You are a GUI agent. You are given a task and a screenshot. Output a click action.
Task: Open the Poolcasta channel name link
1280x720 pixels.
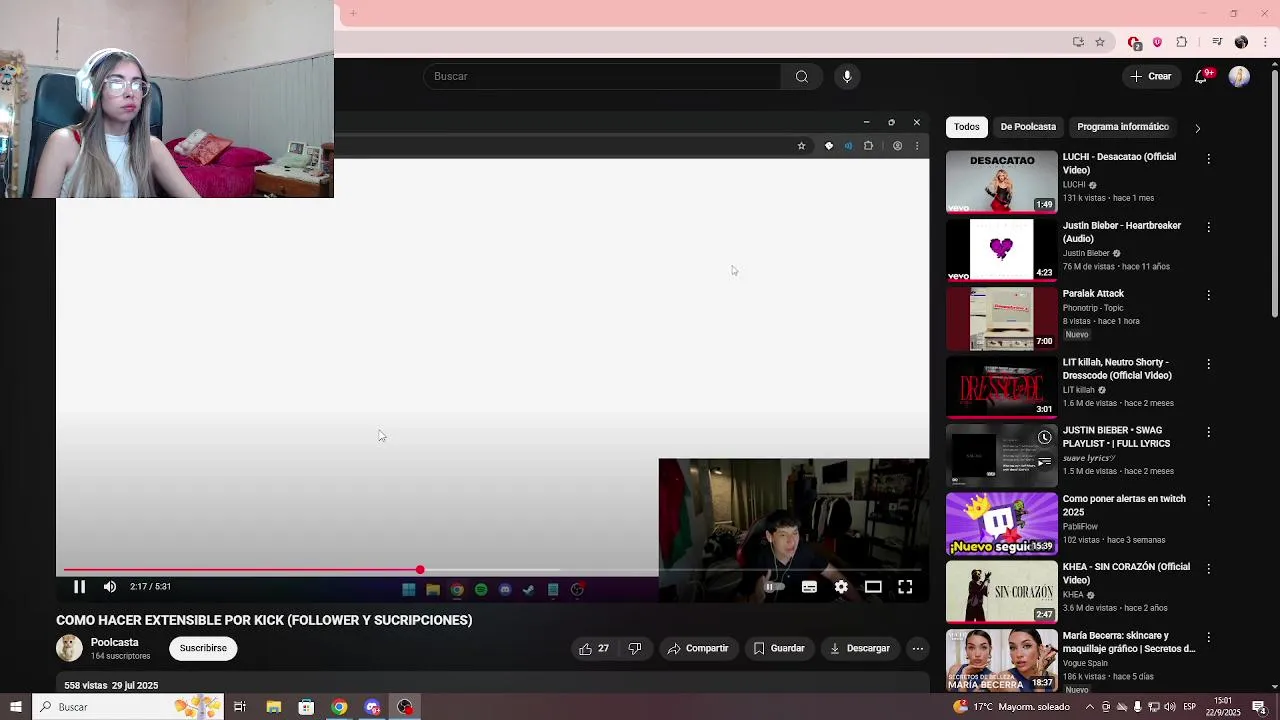(x=115, y=642)
